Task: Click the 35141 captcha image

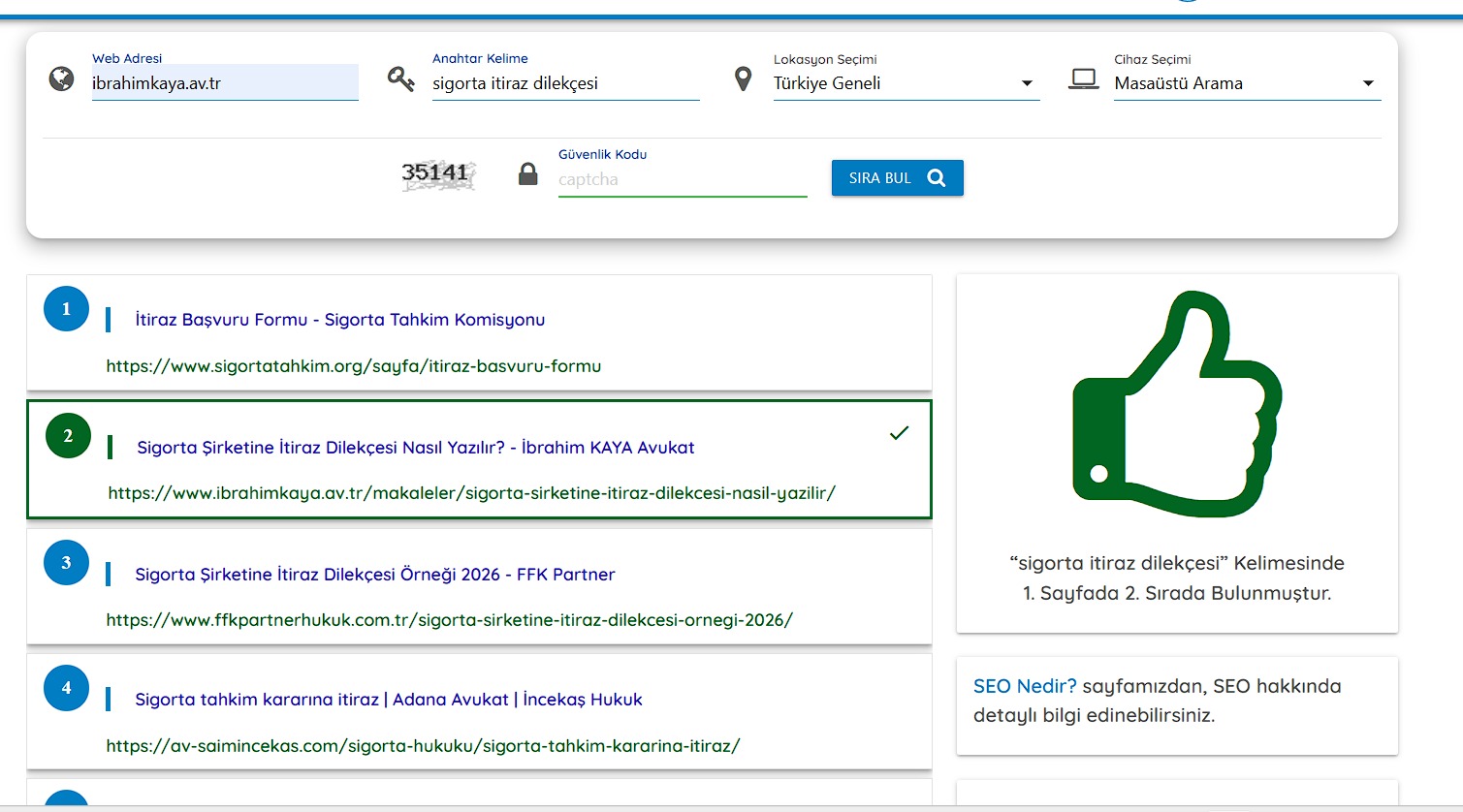Action: pyautogui.click(x=437, y=174)
